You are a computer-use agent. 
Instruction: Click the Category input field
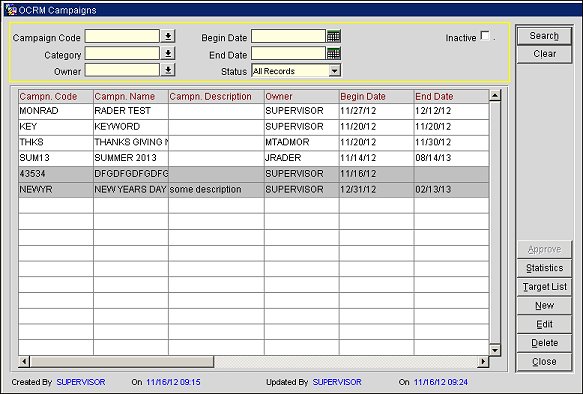pos(122,54)
